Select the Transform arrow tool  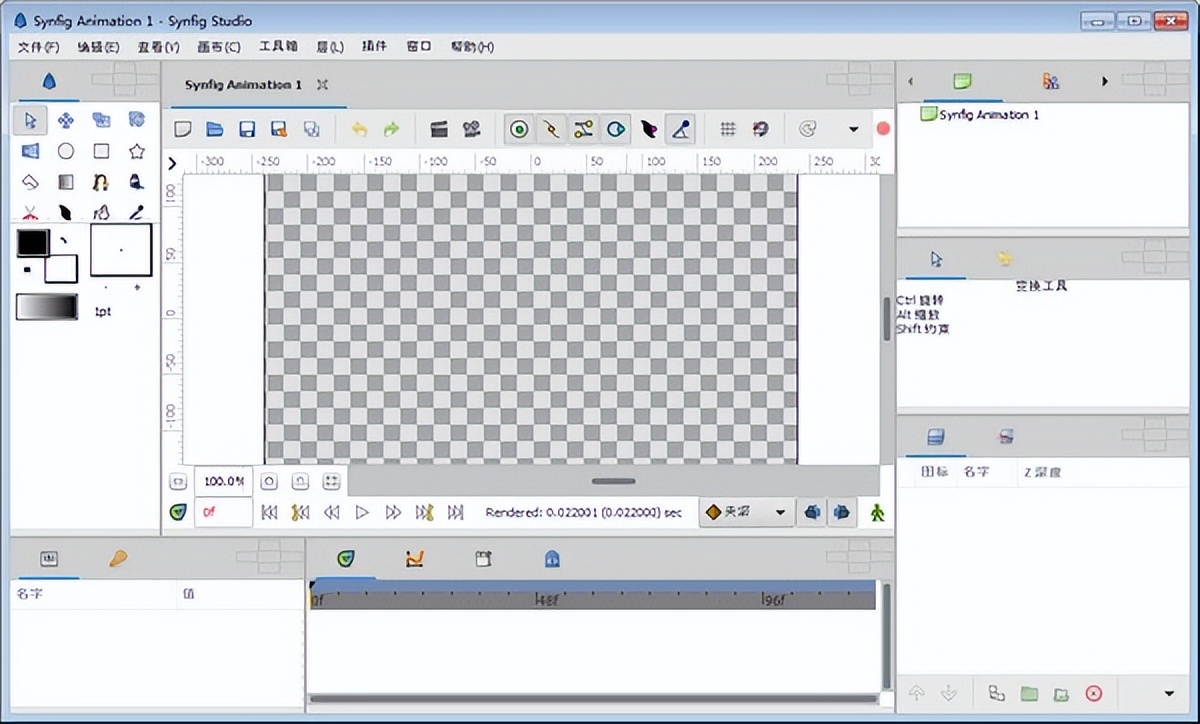tap(30, 120)
